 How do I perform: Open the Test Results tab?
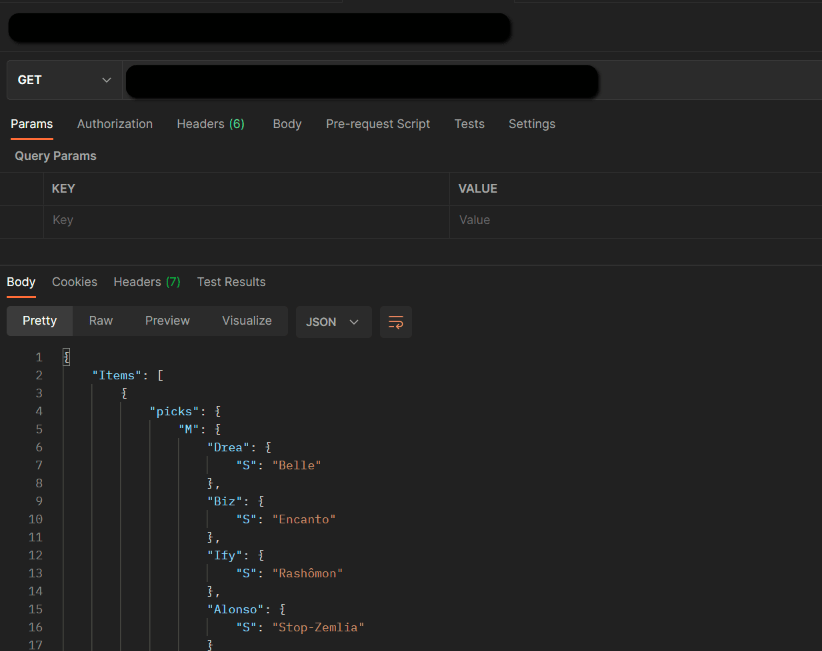click(231, 282)
